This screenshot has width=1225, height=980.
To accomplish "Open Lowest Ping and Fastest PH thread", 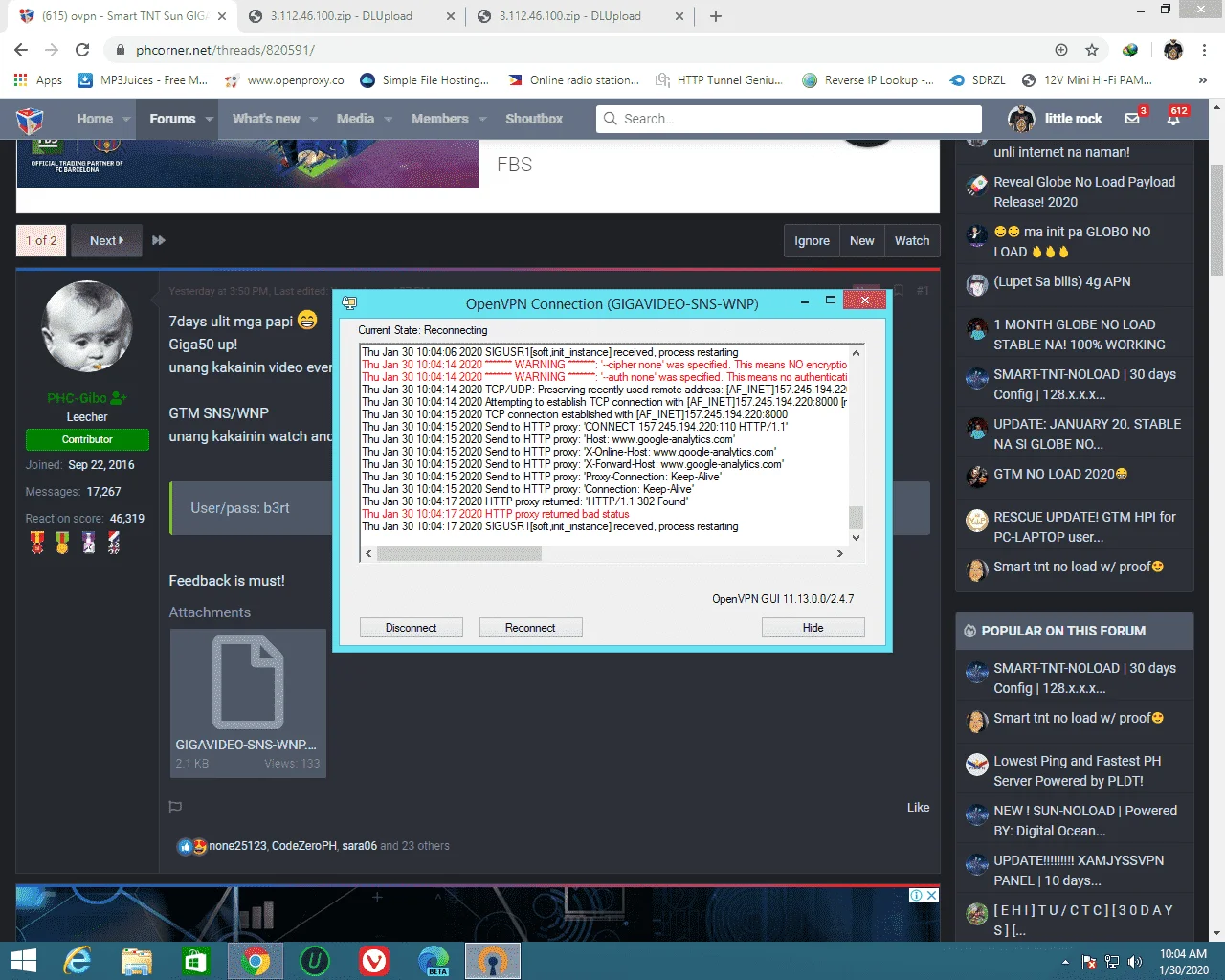I will [x=1078, y=770].
